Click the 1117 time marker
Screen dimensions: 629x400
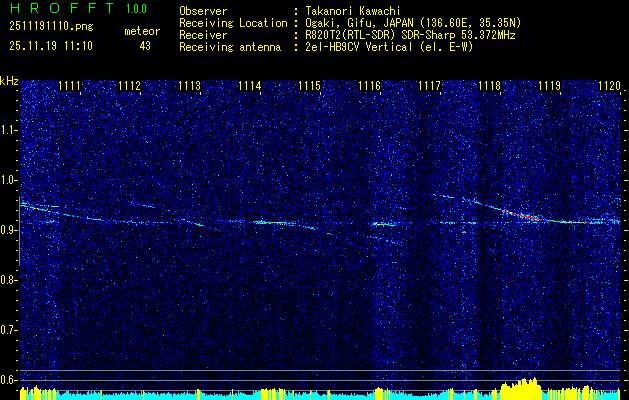(x=429, y=86)
